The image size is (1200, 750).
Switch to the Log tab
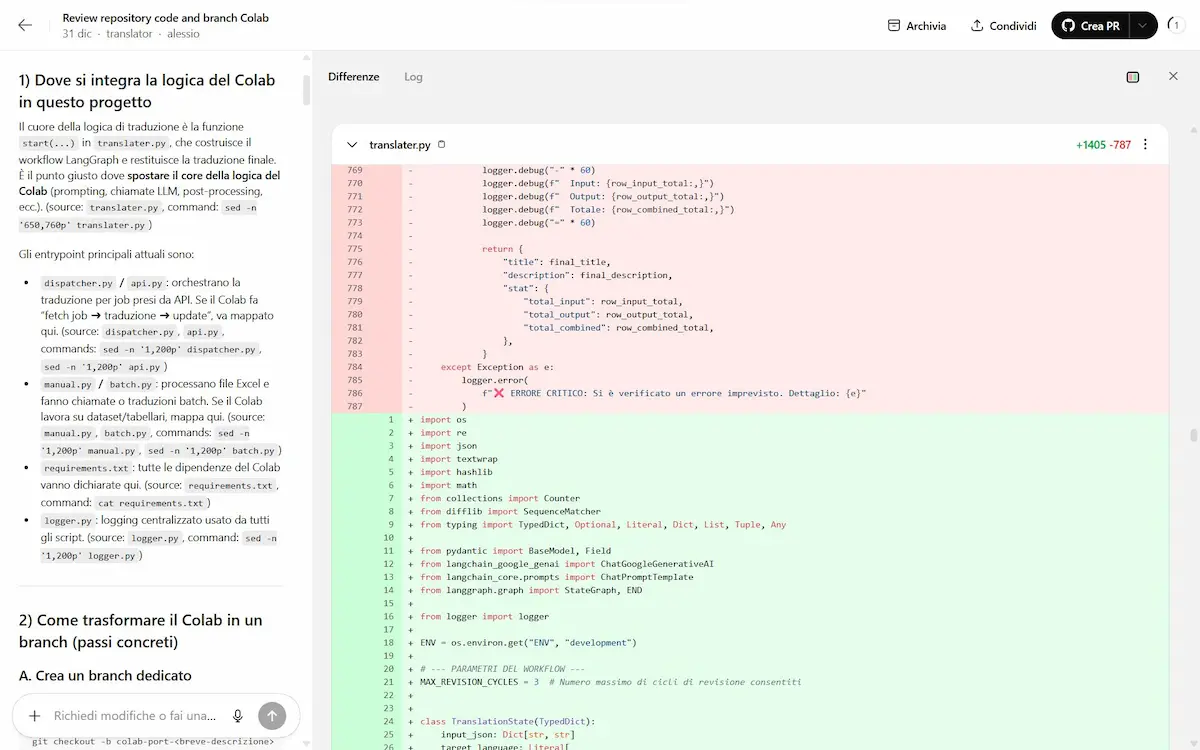tap(413, 76)
